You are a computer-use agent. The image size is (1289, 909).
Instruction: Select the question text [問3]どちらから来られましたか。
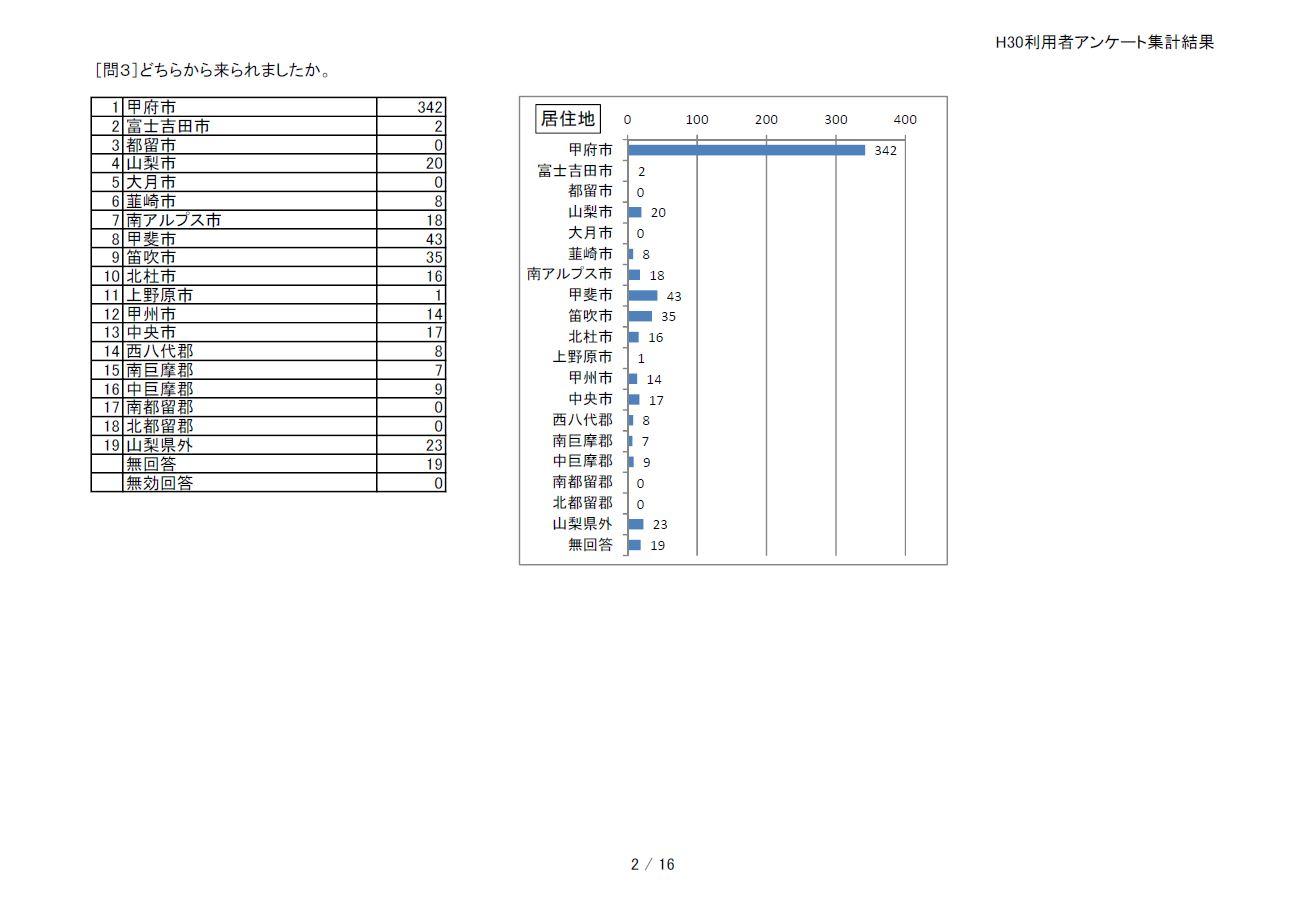click(213, 70)
